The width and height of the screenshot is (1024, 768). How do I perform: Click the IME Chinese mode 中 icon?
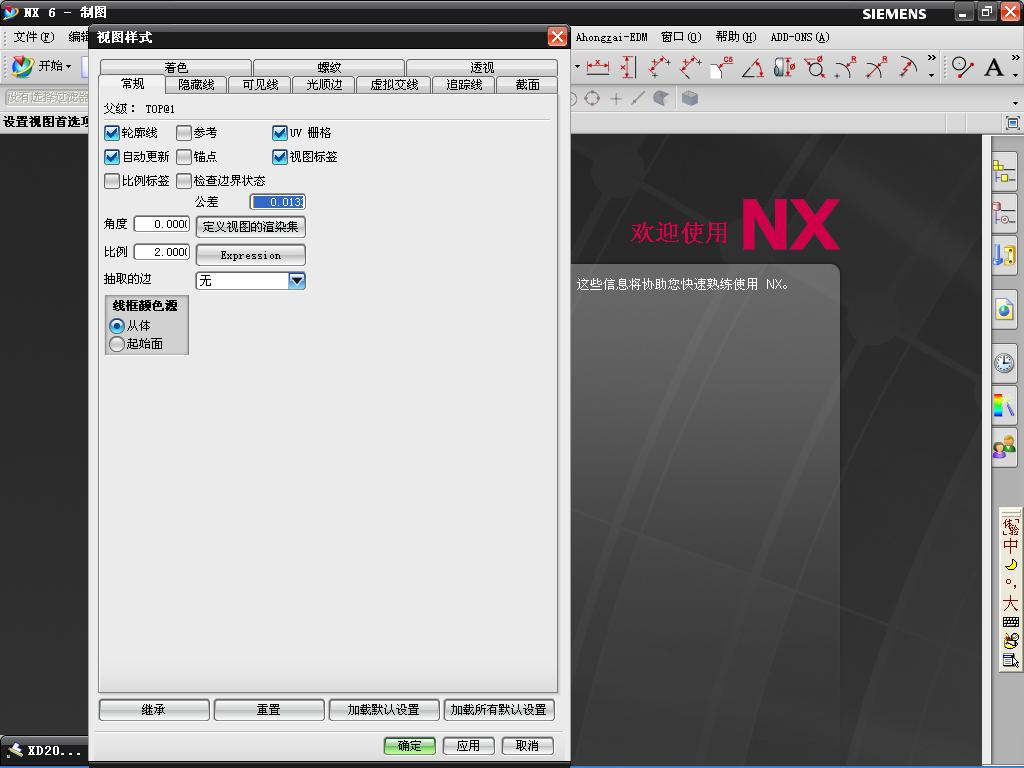point(1010,546)
